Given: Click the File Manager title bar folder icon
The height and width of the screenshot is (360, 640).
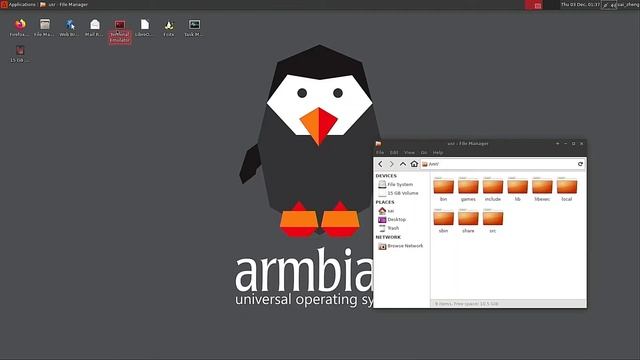Looking at the screenshot, I should [x=378, y=144].
